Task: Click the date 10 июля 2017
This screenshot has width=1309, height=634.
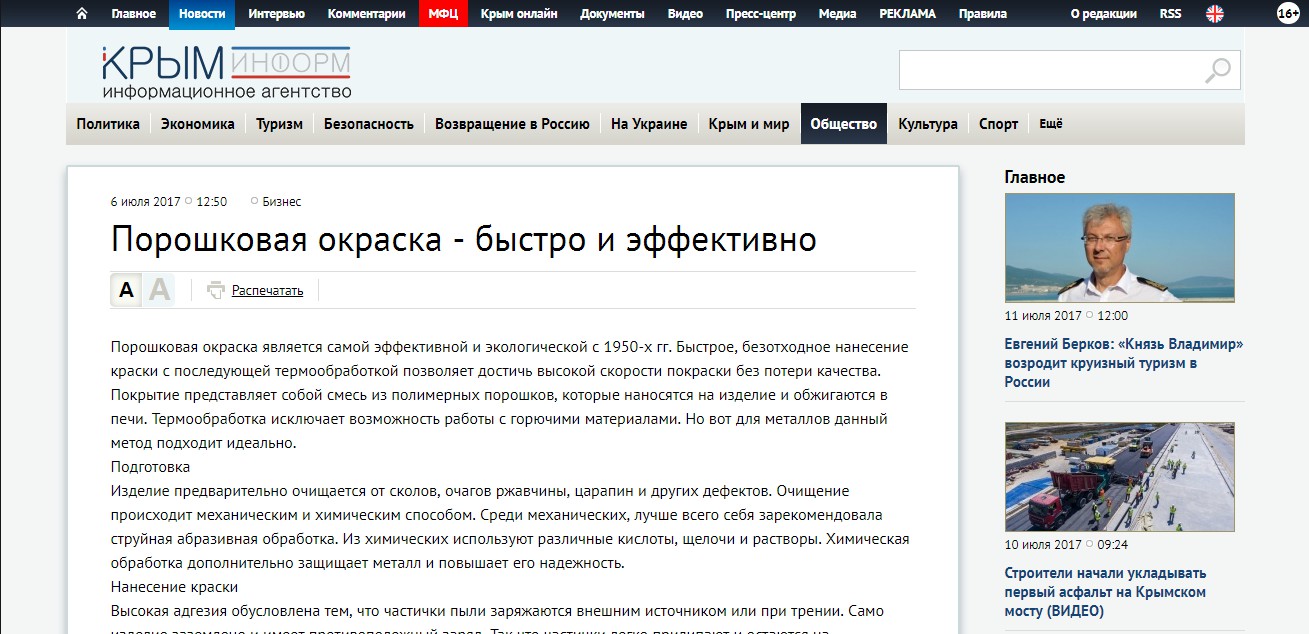Action: coord(1043,545)
